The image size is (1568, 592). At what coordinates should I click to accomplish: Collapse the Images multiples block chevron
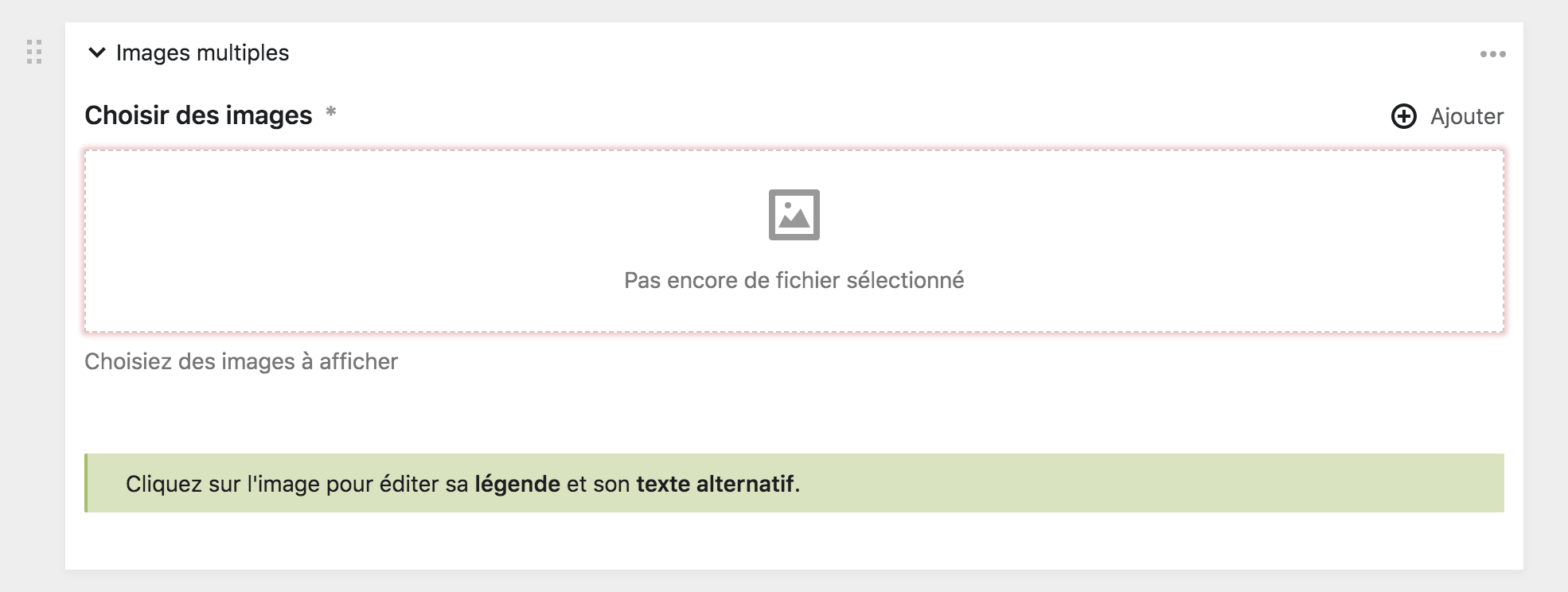pos(97,53)
